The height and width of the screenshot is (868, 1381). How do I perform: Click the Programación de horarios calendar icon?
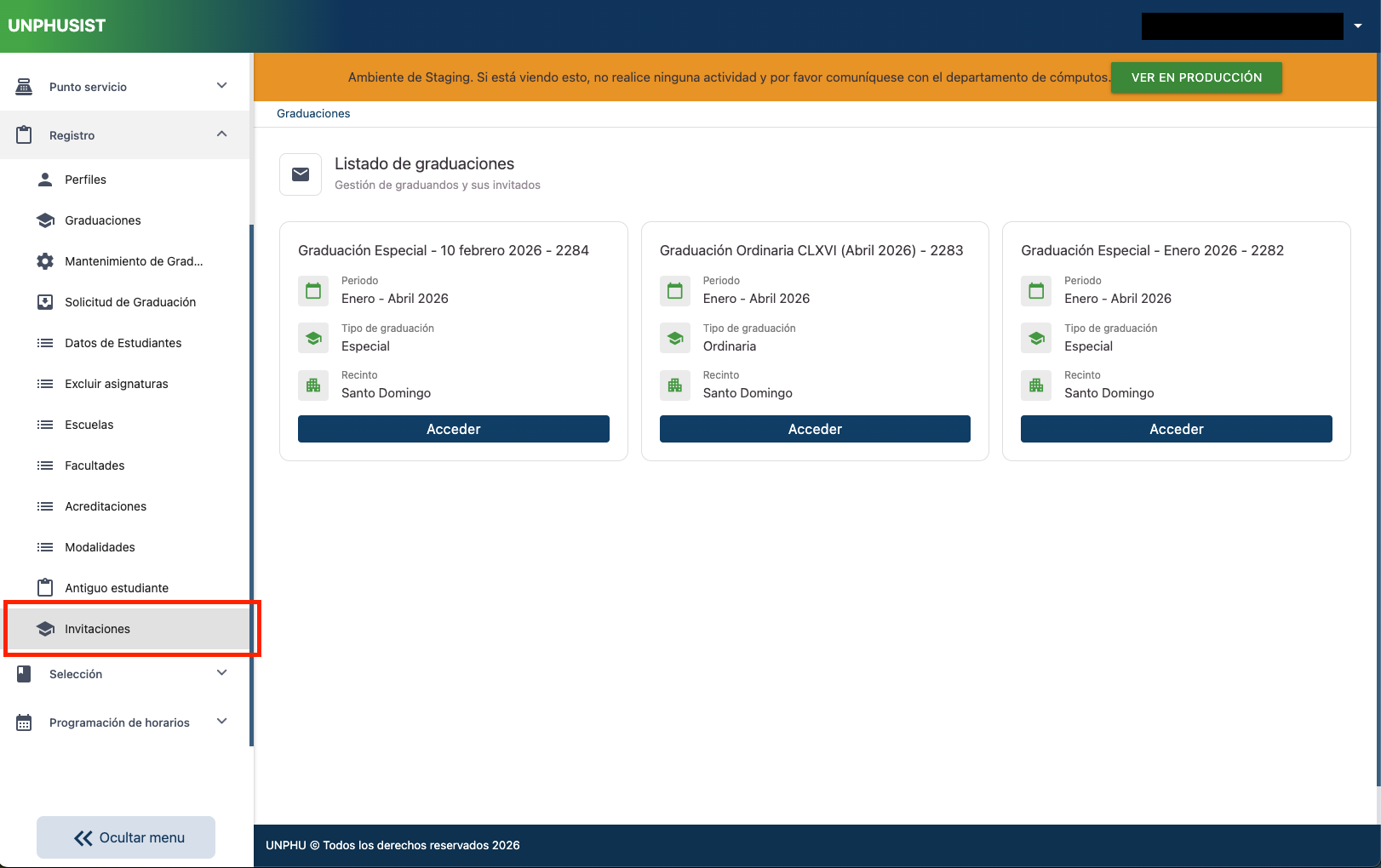click(24, 722)
